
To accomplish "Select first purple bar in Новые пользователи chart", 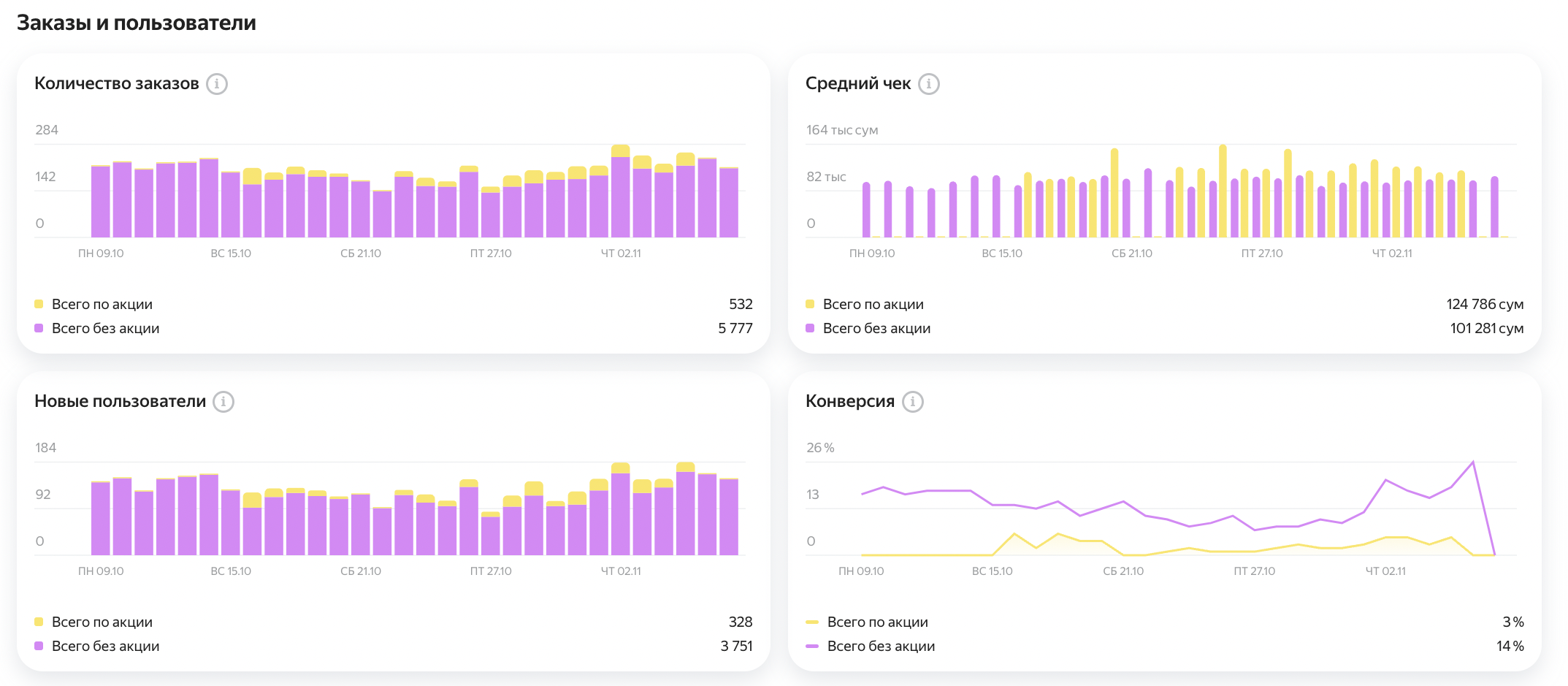I will point(101,519).
